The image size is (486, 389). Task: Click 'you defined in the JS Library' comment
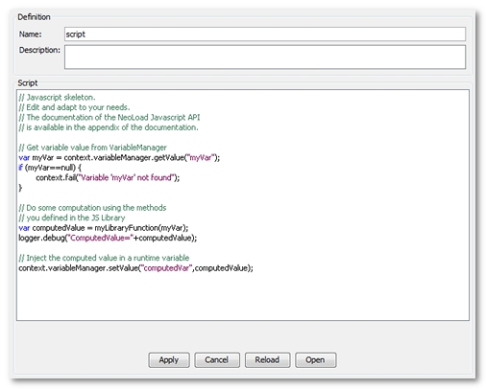(72, 218)
